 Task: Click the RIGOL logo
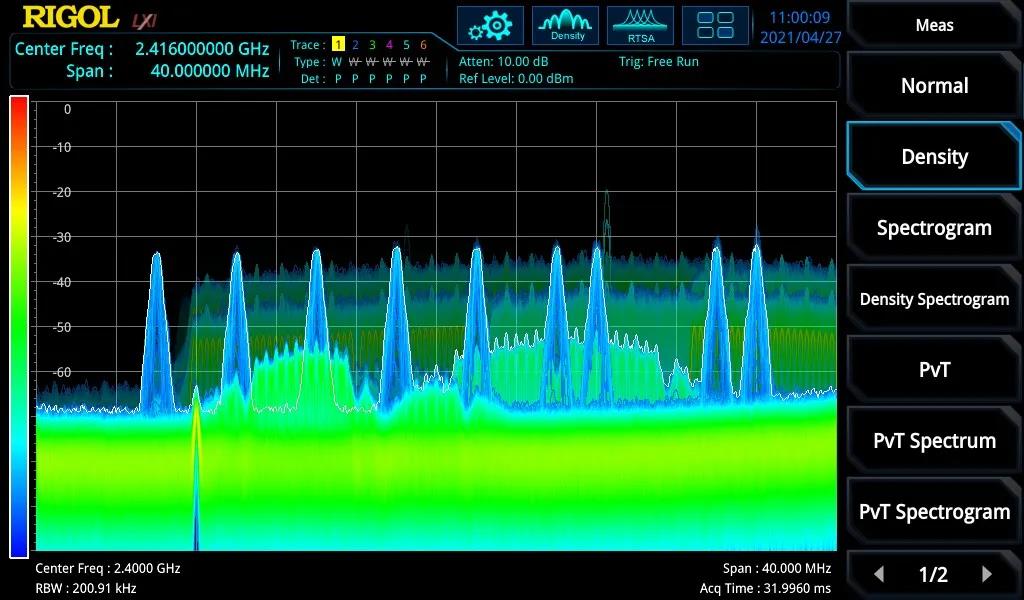click(68, 17)
